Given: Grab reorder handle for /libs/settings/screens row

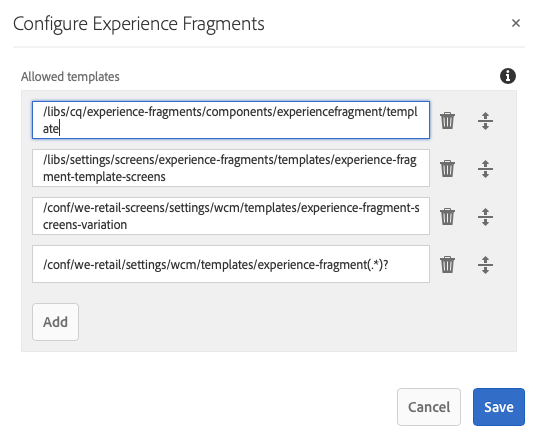Looking at the screenshot, I should (x=485, y=169).
